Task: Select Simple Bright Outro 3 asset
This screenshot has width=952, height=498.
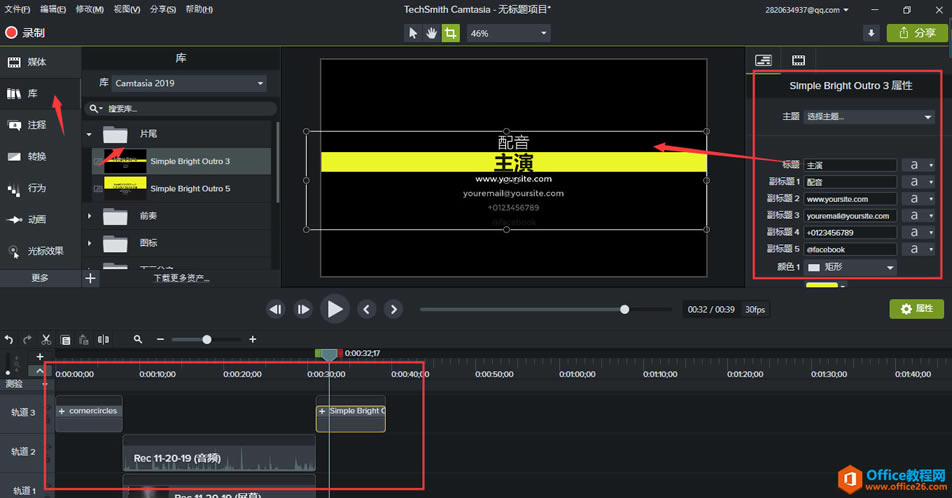Action: tap(181, 162)
